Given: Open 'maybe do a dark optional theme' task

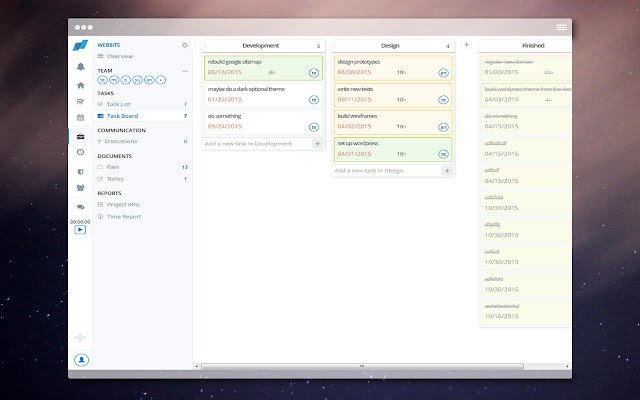Looking at the screenshot, I should [x=263, y=95].
